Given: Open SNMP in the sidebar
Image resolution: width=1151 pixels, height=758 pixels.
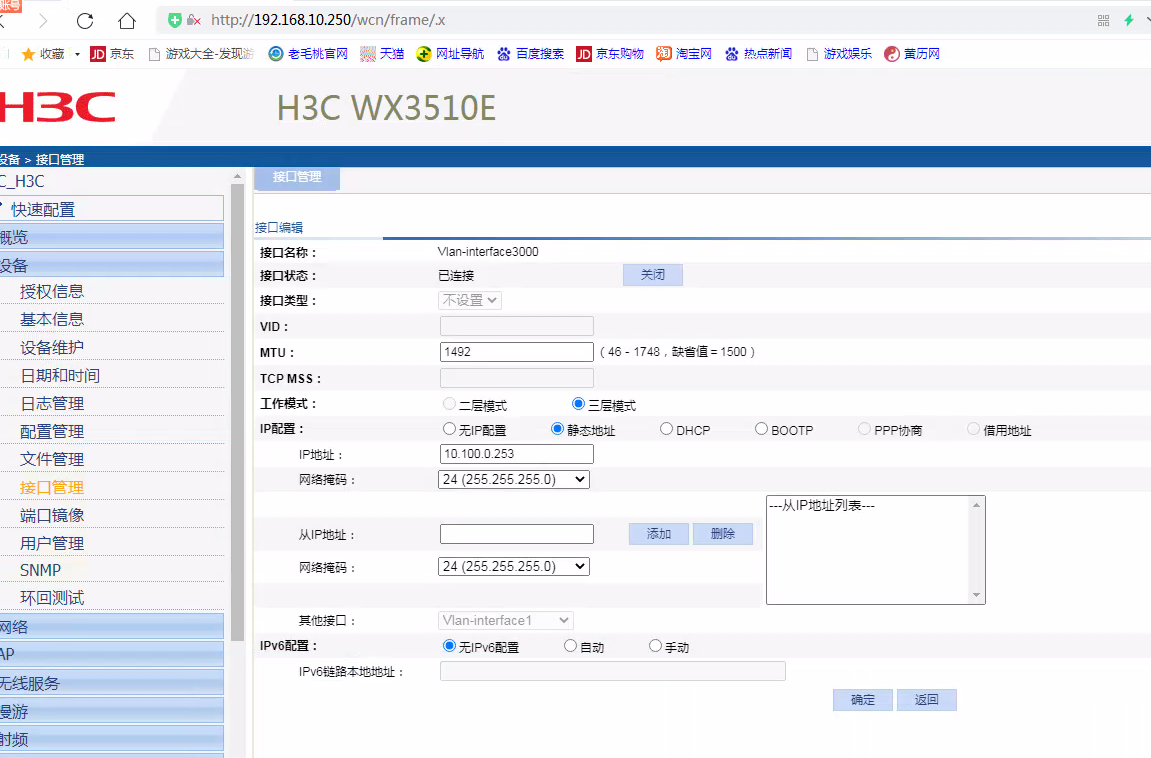Looking at the screenshot, I should pyautogui.click(x=40, y=570).
